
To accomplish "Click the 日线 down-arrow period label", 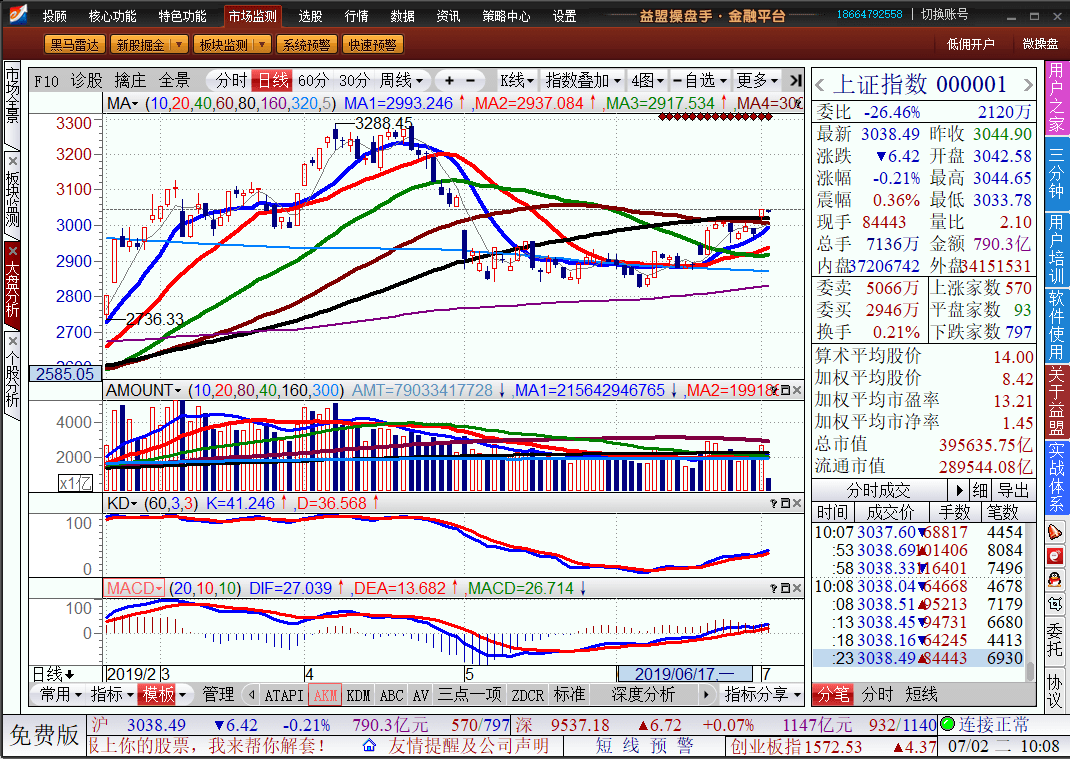I will tap(53, 674).
